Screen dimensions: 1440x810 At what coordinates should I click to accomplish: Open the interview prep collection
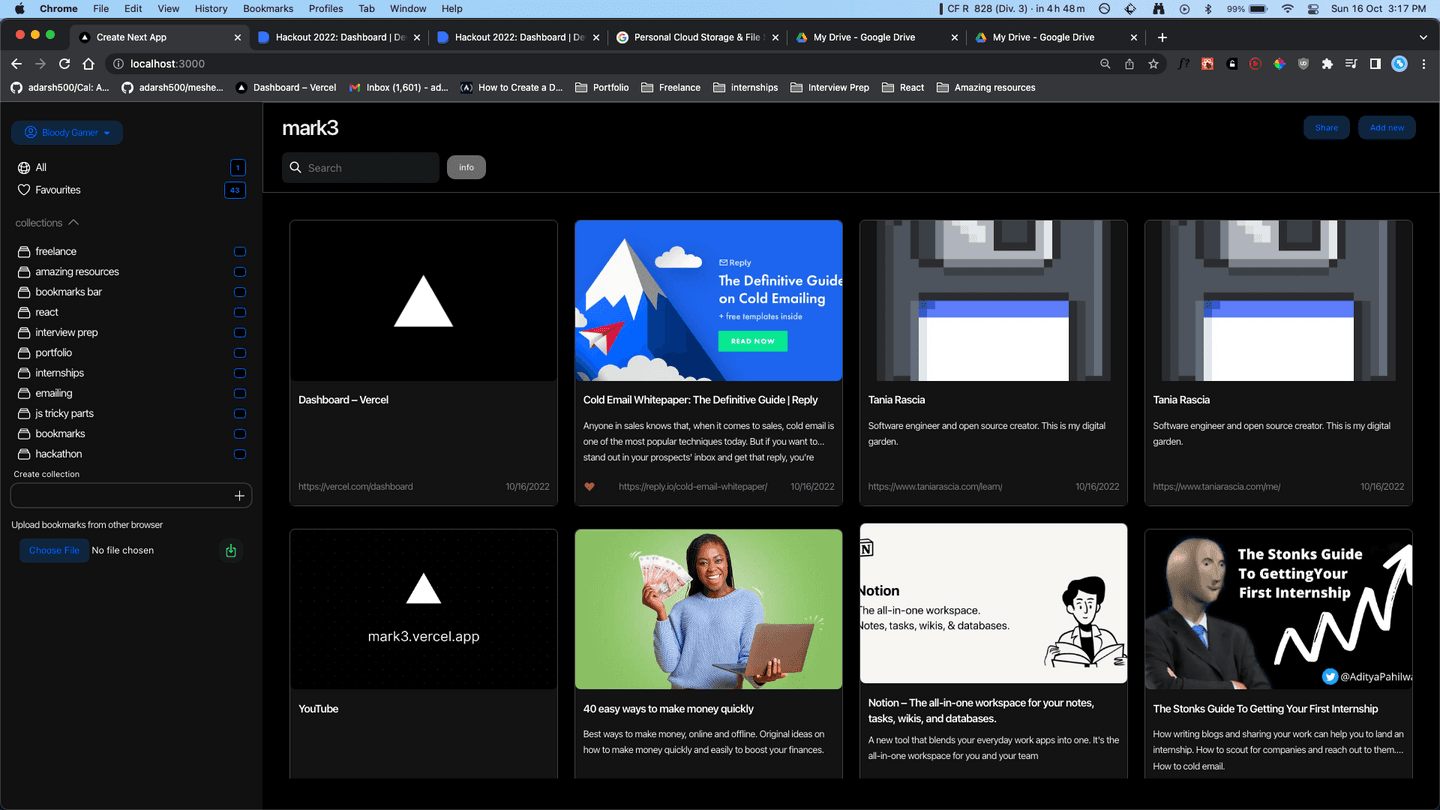66,332
